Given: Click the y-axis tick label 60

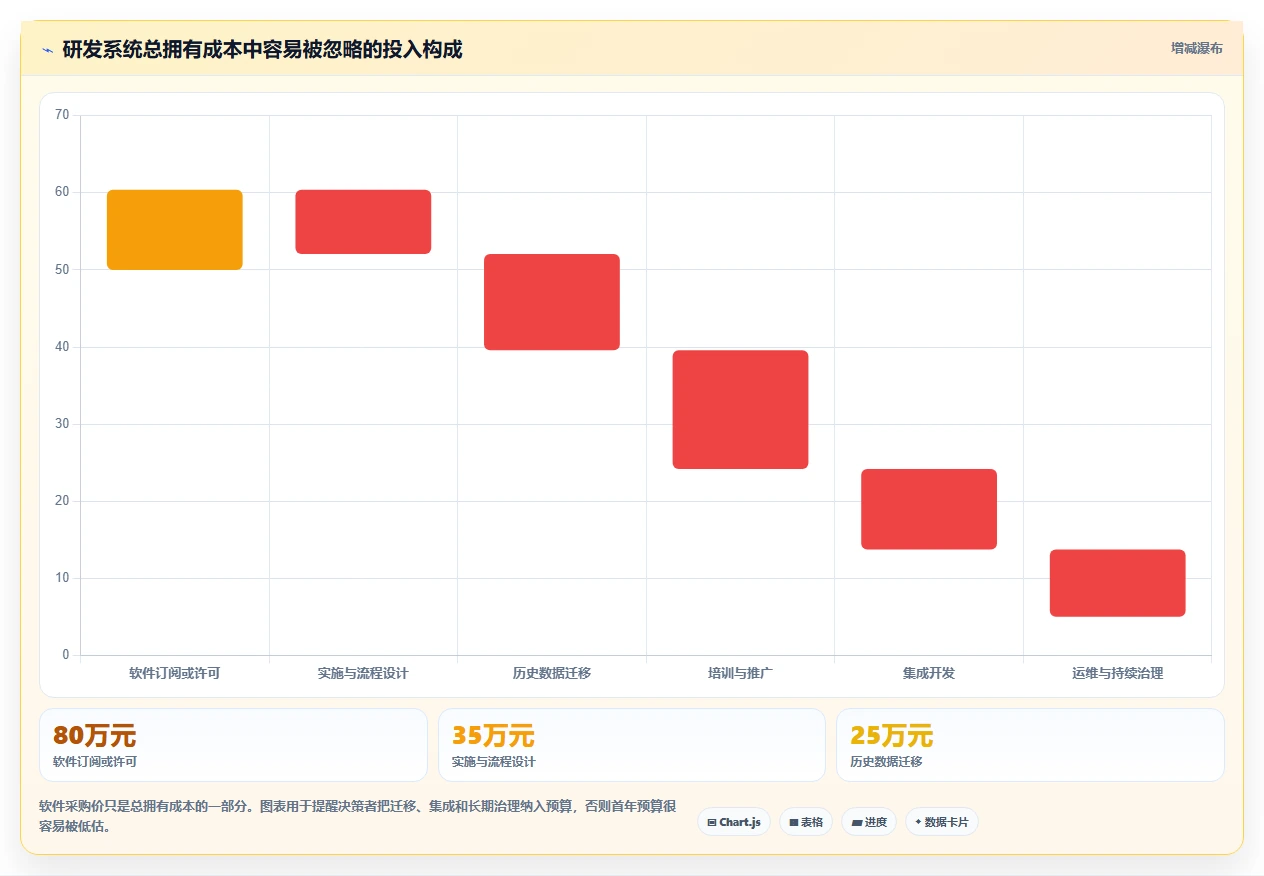Looking at the screenshot, I should coord(62,192).
